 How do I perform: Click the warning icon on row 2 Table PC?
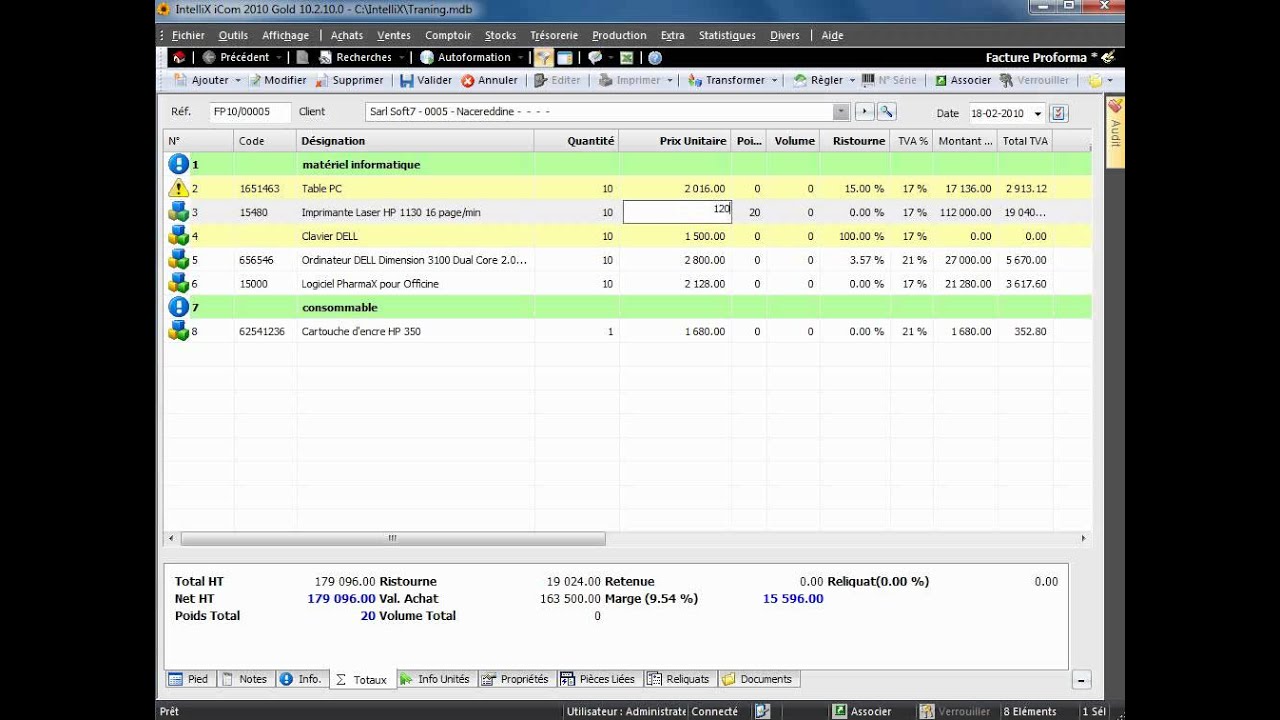tap(178, 188)
